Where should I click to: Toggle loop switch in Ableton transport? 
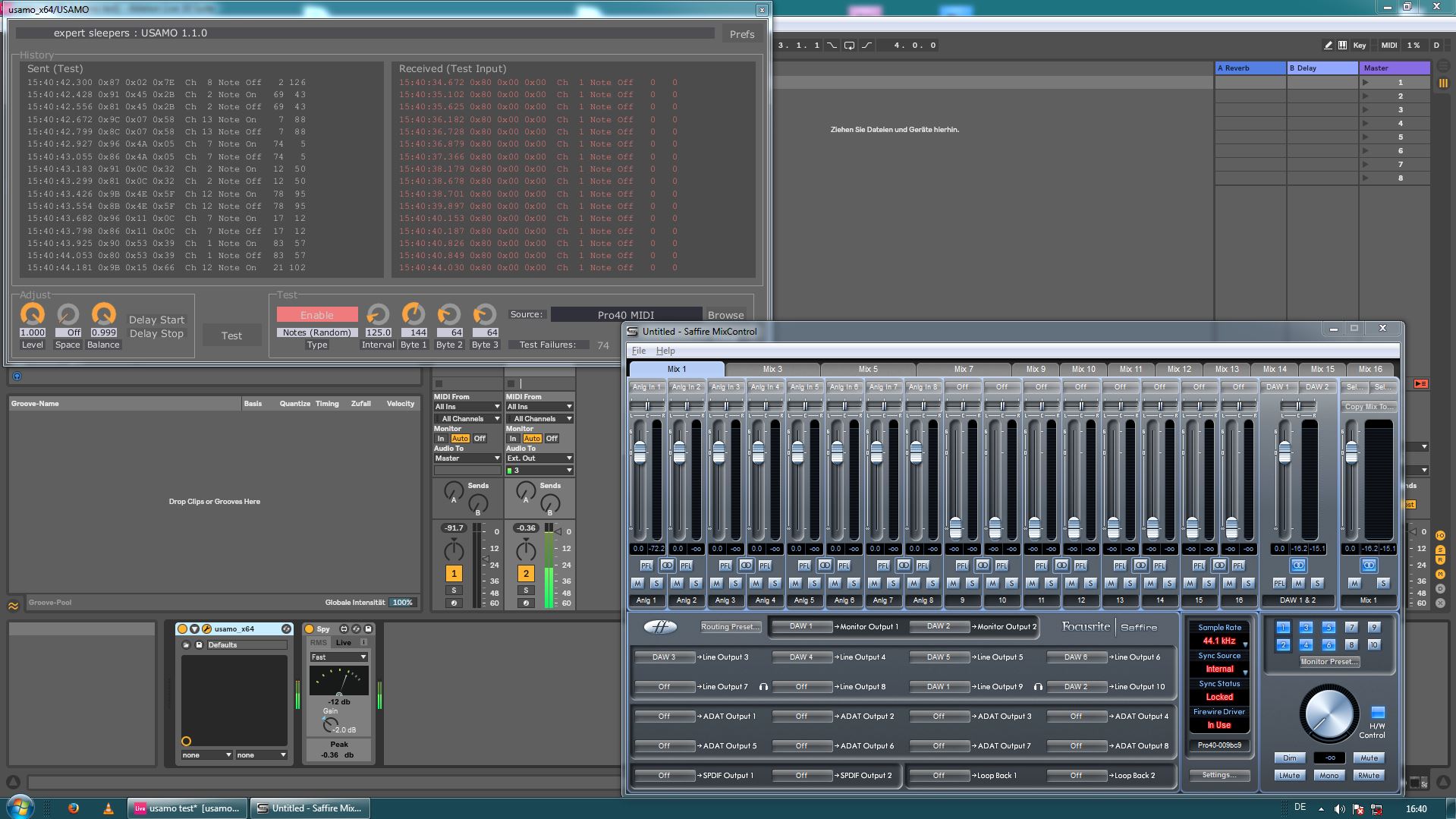849,46
